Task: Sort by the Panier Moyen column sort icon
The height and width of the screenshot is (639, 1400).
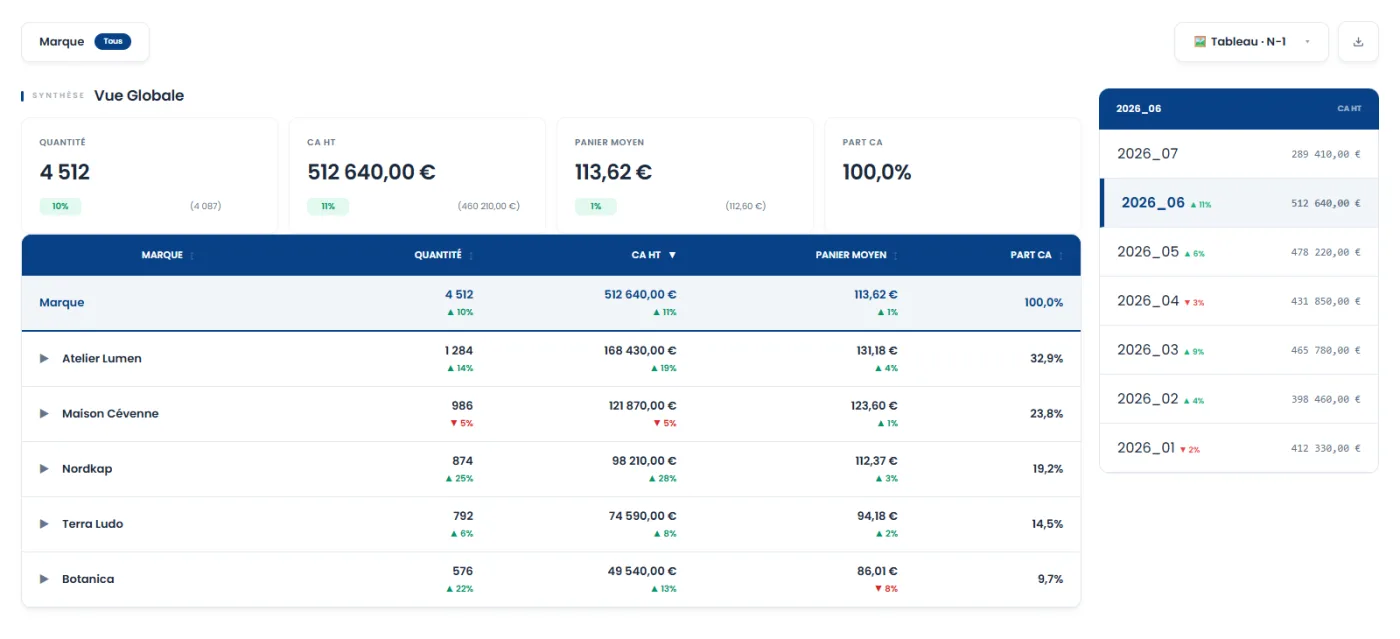Action: click(895, 256)
